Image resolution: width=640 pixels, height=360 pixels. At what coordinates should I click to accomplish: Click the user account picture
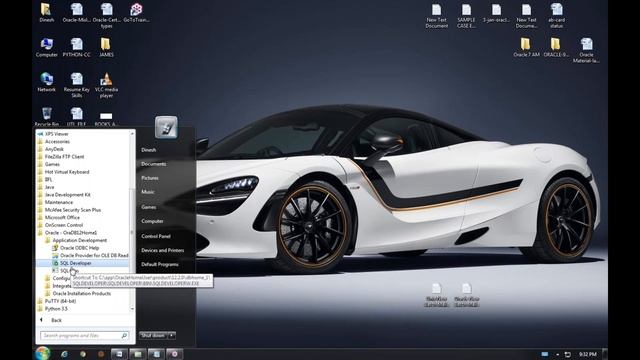(x=166, y=127)
